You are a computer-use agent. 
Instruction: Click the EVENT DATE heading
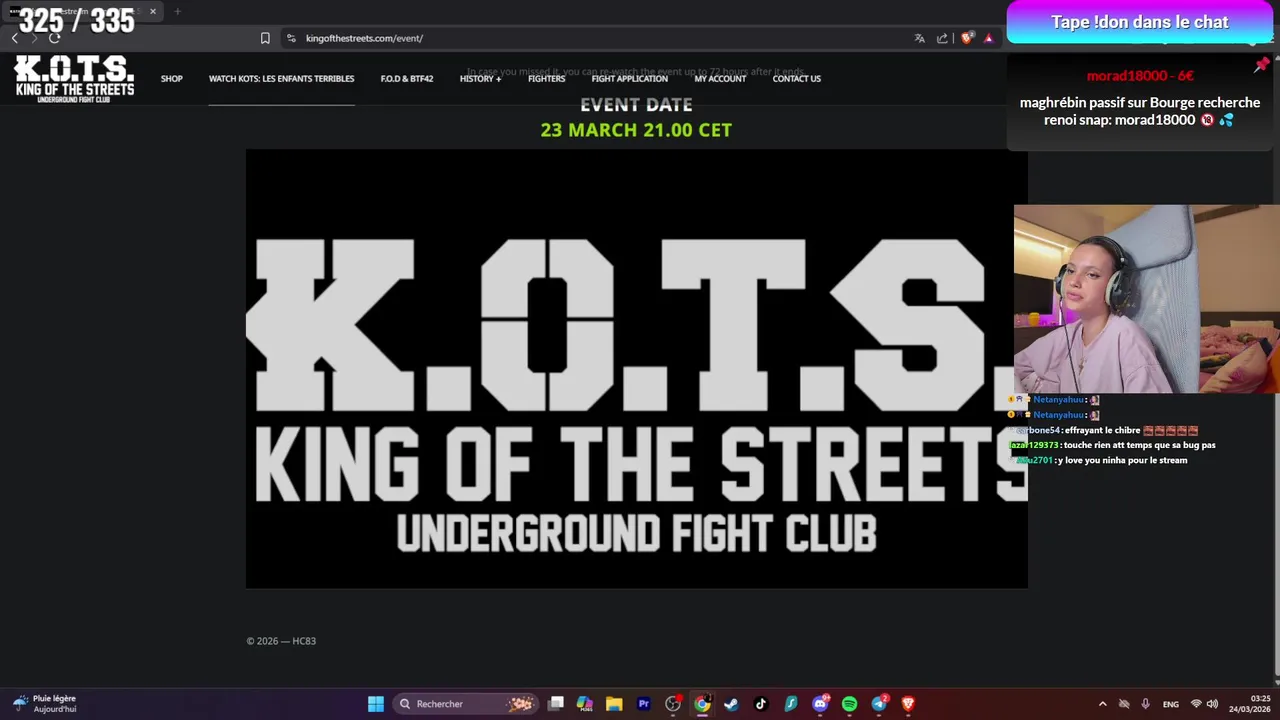coord(636,104)
